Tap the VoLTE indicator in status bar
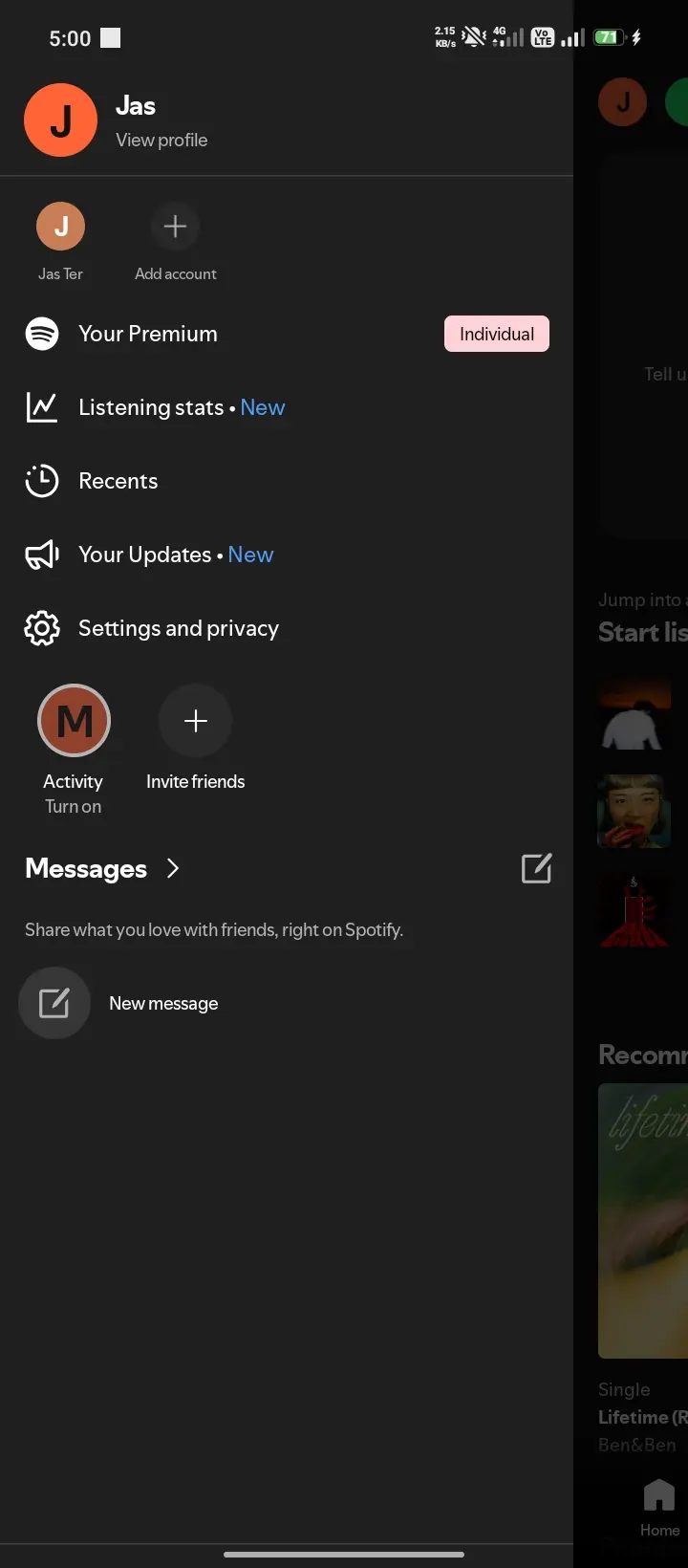Viewport: 688px width, 1568px height. tap(543, 37)
